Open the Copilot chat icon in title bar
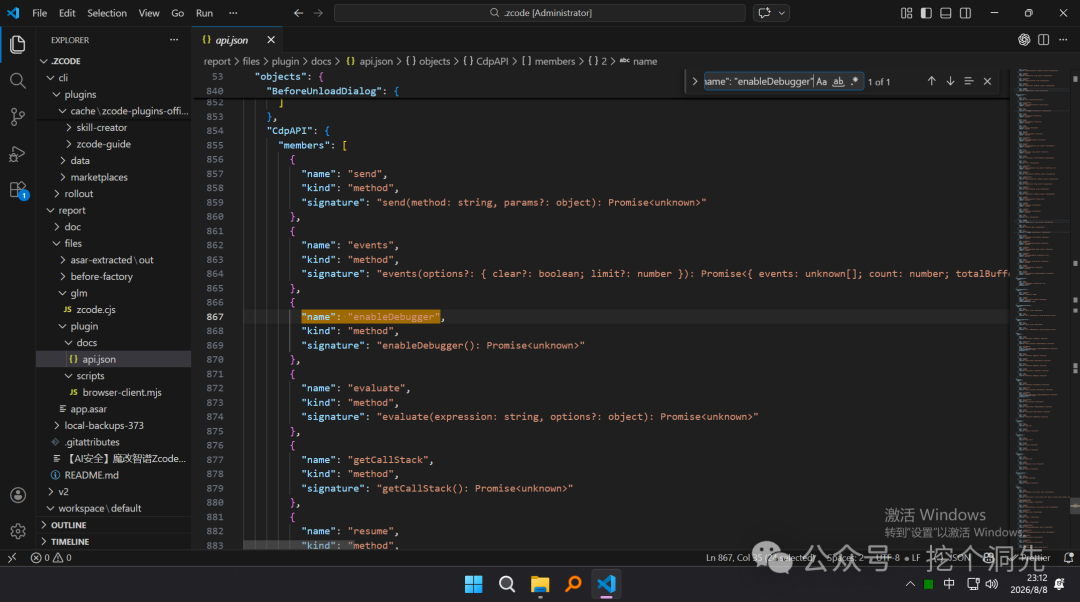The width and height of the screenshot is (1080, 602). 764,13
